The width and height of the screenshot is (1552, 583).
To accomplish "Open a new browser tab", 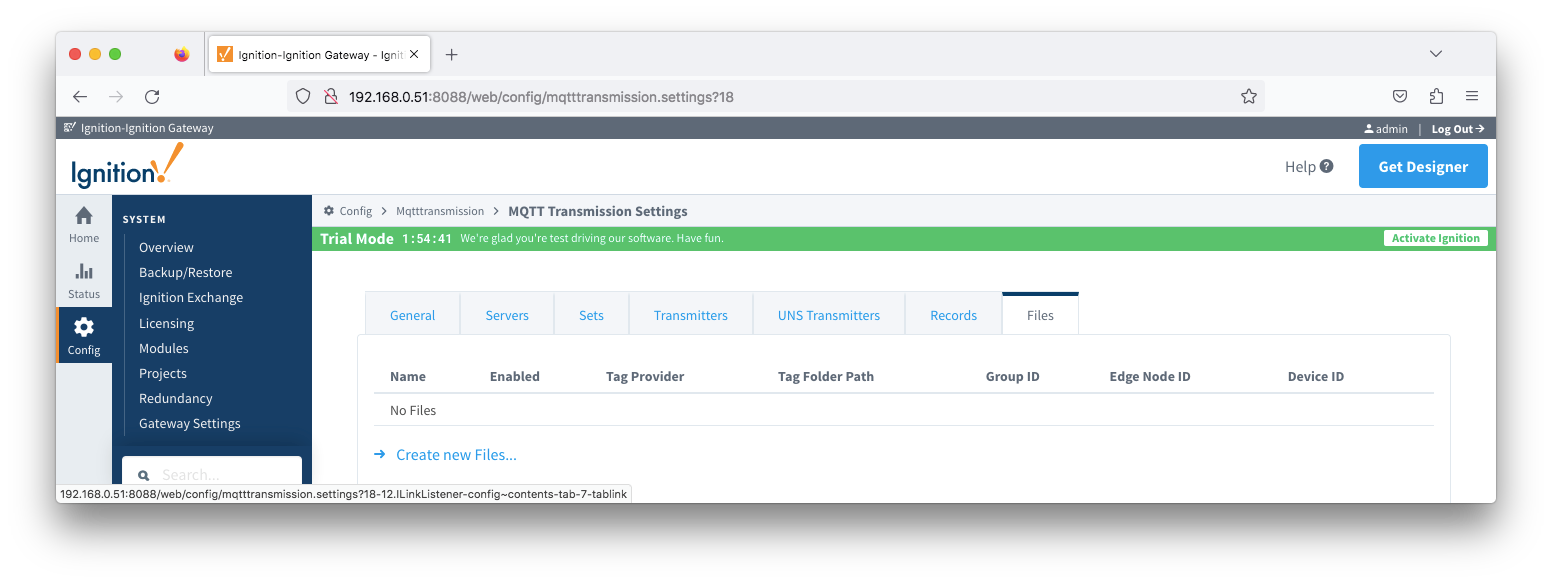I will 451,54.
